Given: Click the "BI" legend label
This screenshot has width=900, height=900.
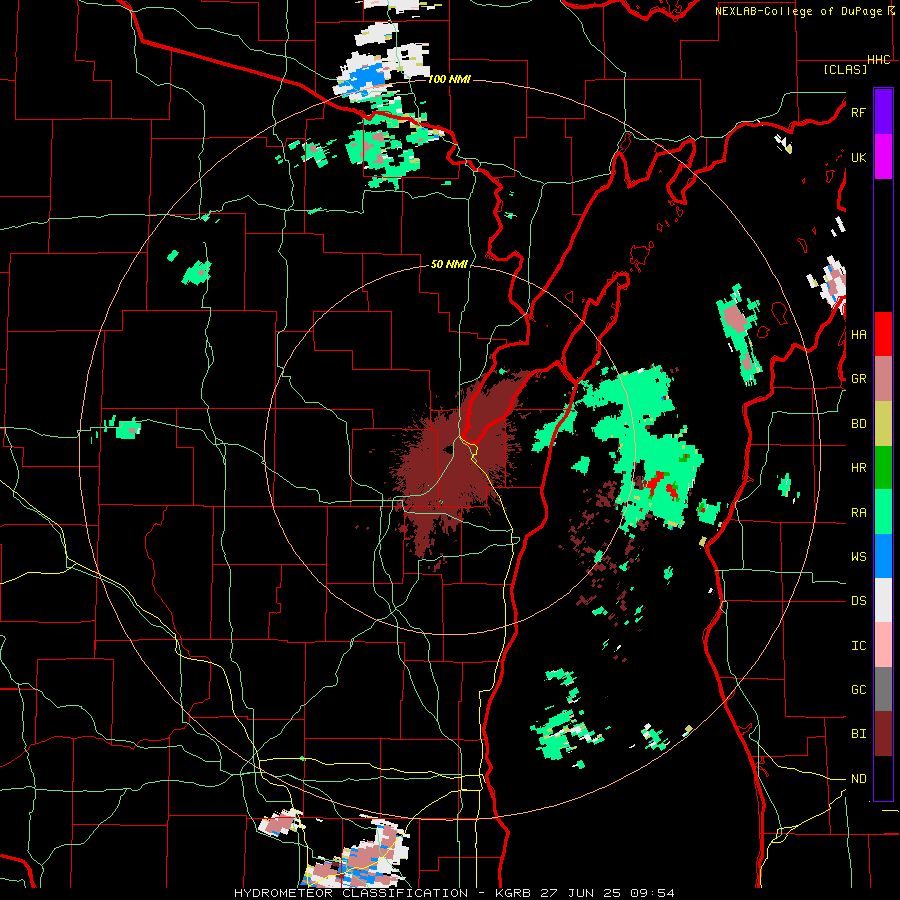Looking at the screenshot, I should 858,734.
